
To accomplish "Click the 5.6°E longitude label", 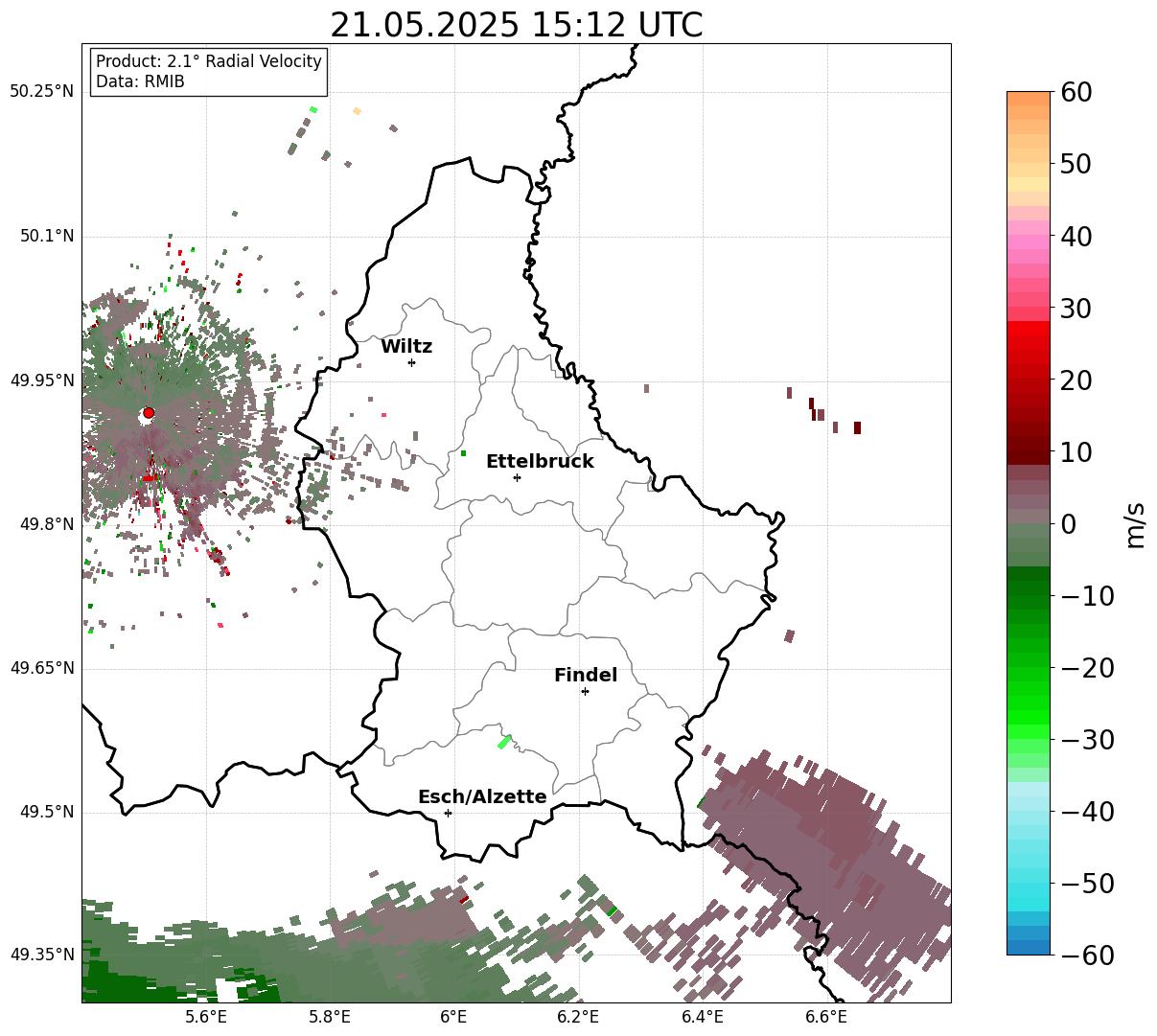I will (x=206, y=1017).
